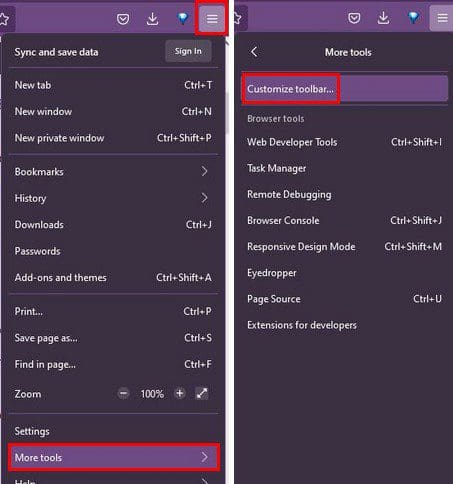
Task: Go back from More tools submenu
Action: pyautogui.click(x=254, y=52)
